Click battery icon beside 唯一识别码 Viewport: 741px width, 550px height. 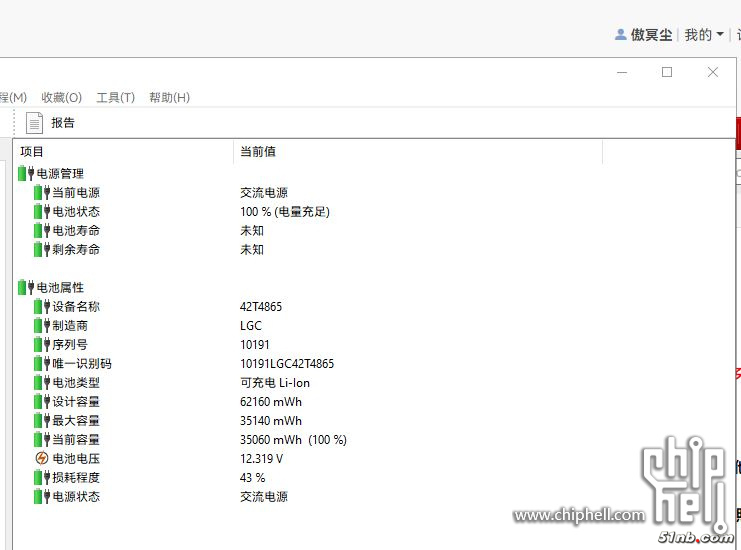tap(42, 363)
